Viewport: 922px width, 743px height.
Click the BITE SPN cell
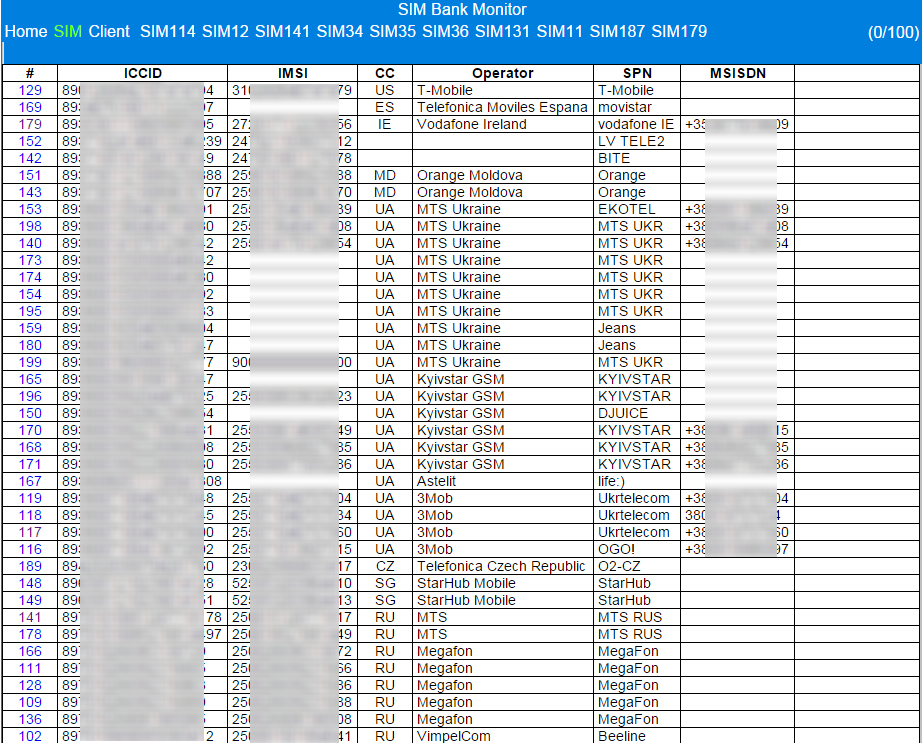pyautogui.click(x=637, y=158)
